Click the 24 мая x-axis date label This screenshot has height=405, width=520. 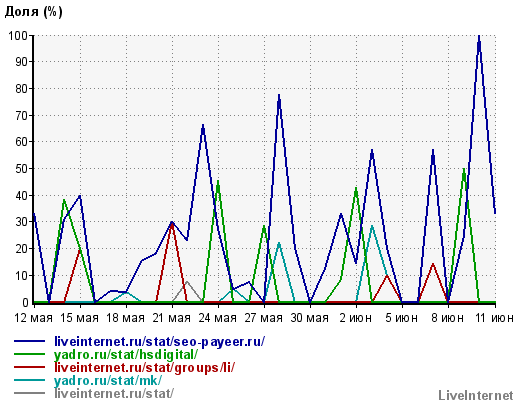pyautogui.click(x=218, y=318)
